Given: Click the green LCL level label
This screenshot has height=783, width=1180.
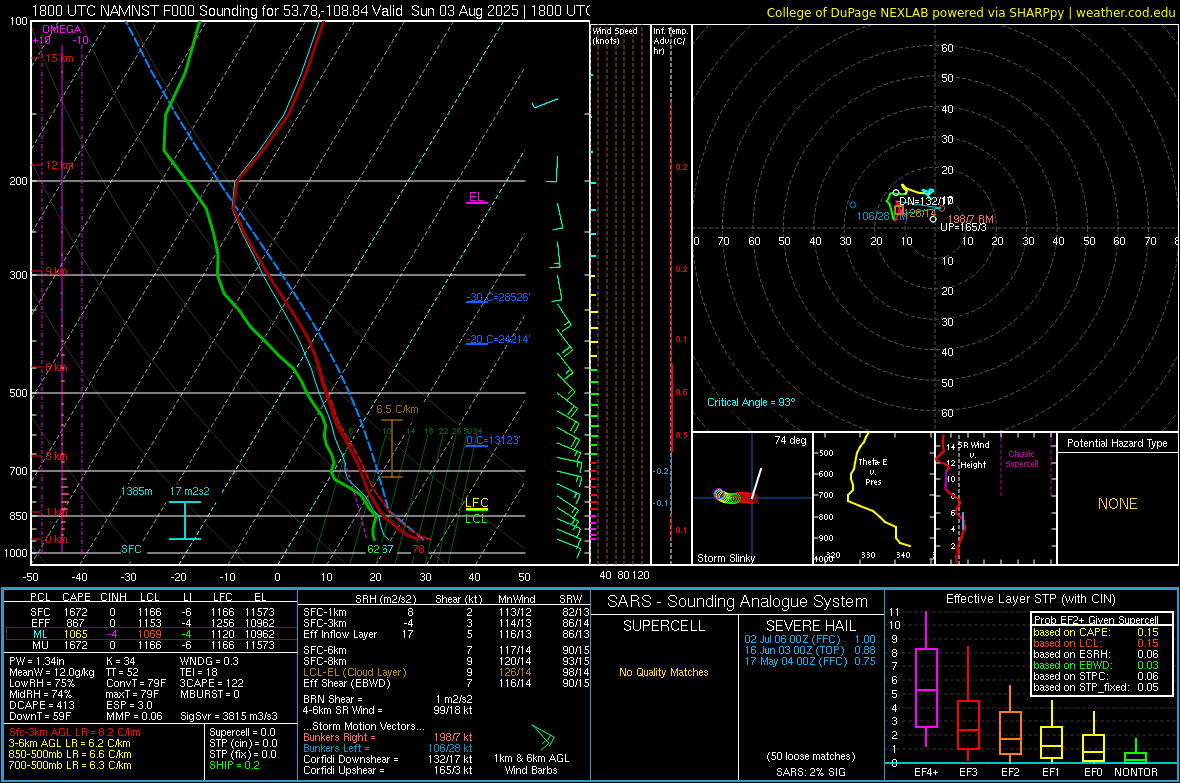Looking at the screenshot, I should 476,519.
